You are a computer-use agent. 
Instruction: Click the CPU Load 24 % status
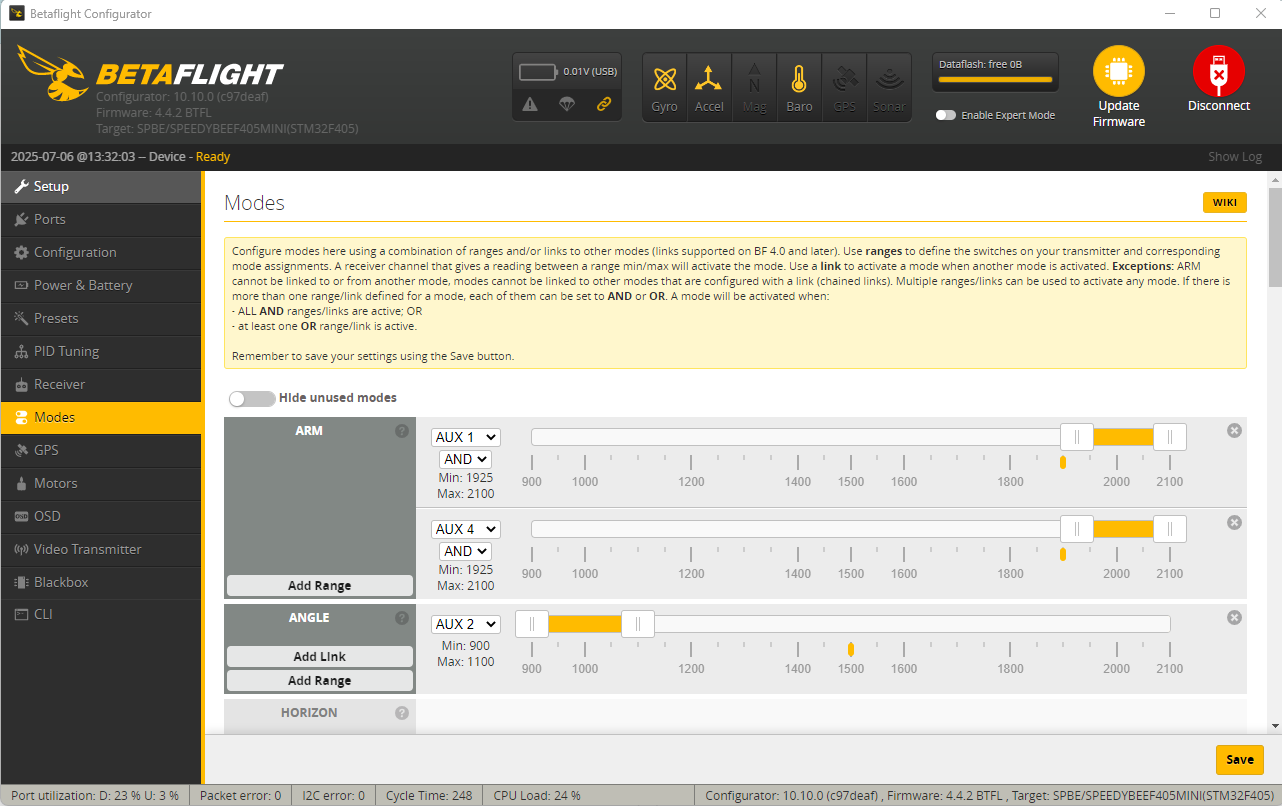(x=537, y=796)
